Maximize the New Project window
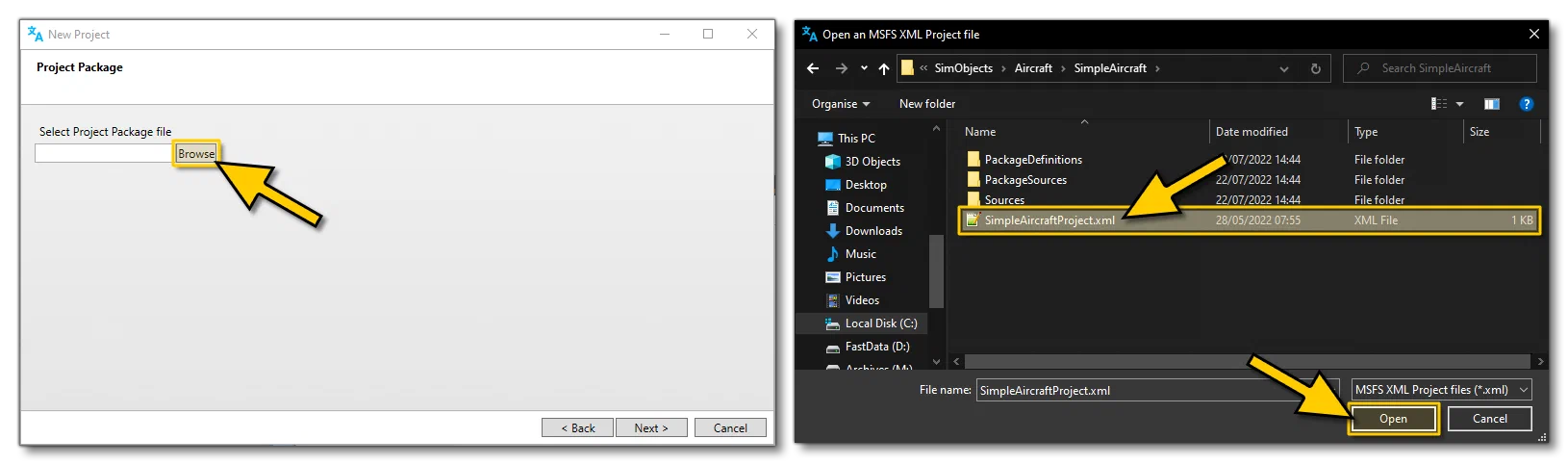Screen dimensions: 1568x465 [708, 34]
